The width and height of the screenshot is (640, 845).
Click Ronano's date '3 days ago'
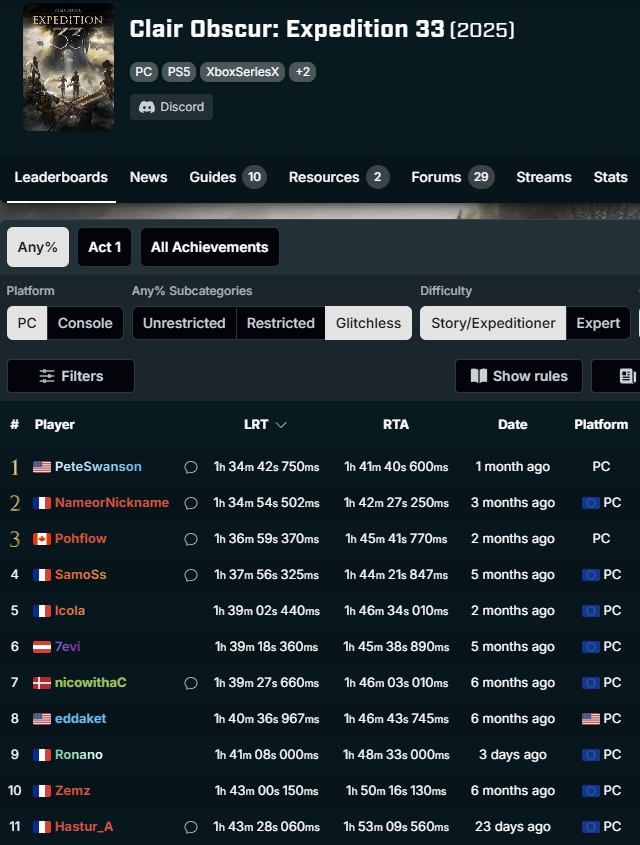(x=512, y=754)
